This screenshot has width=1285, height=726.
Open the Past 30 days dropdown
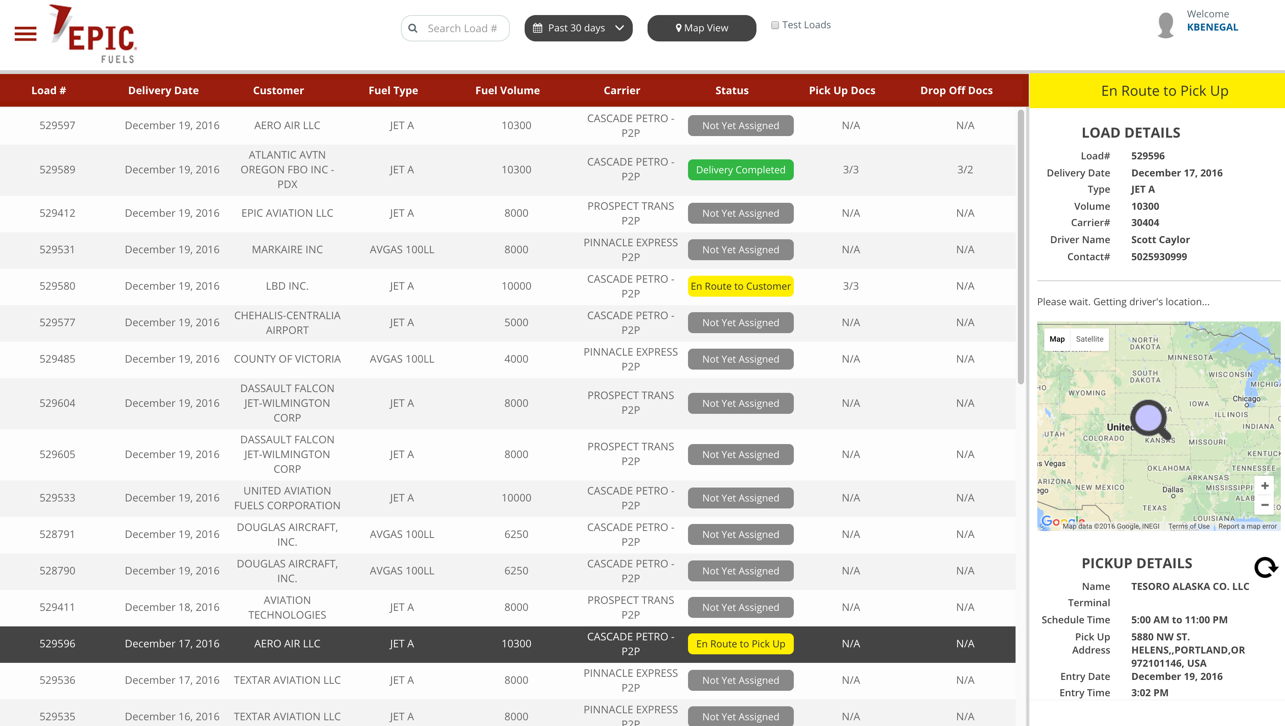(578, 28)
